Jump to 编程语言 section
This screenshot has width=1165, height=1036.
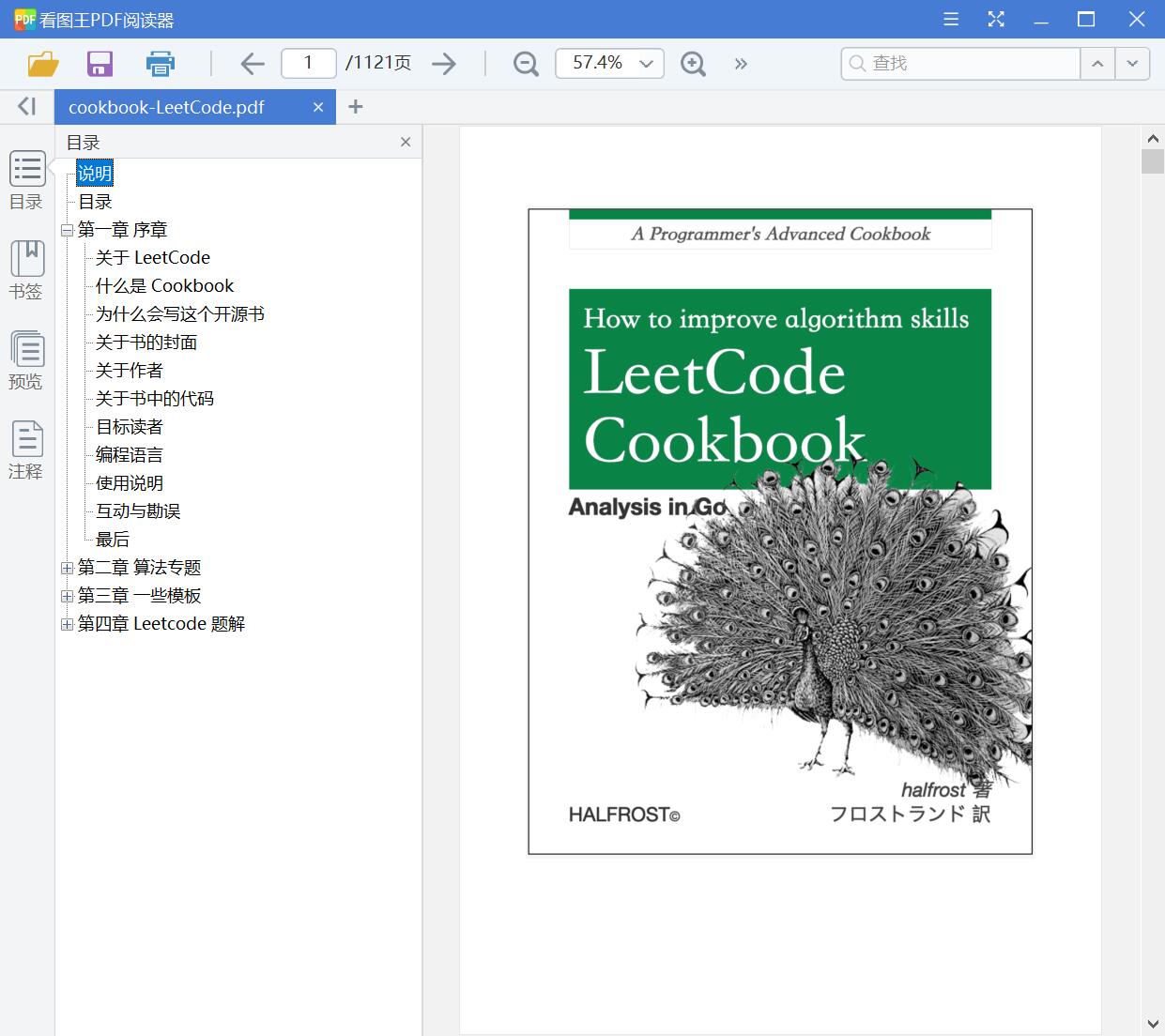pyautogui.click(x=130, y=455)
